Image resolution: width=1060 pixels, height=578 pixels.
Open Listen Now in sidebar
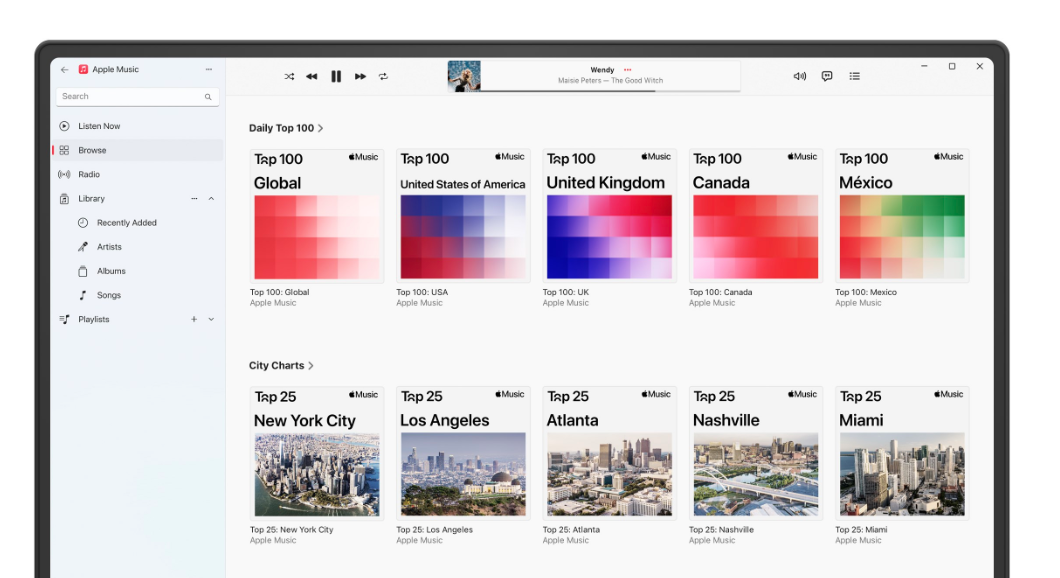pyautogui.click(x=138, y=126)
